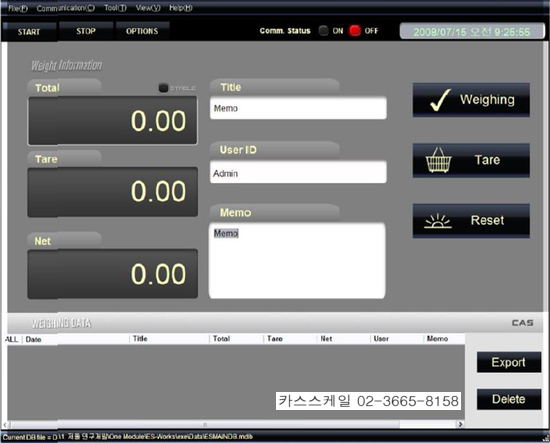Click the Tare button label
The height and width of the screenshot is (443, 550).
click(x=487, y=160)
